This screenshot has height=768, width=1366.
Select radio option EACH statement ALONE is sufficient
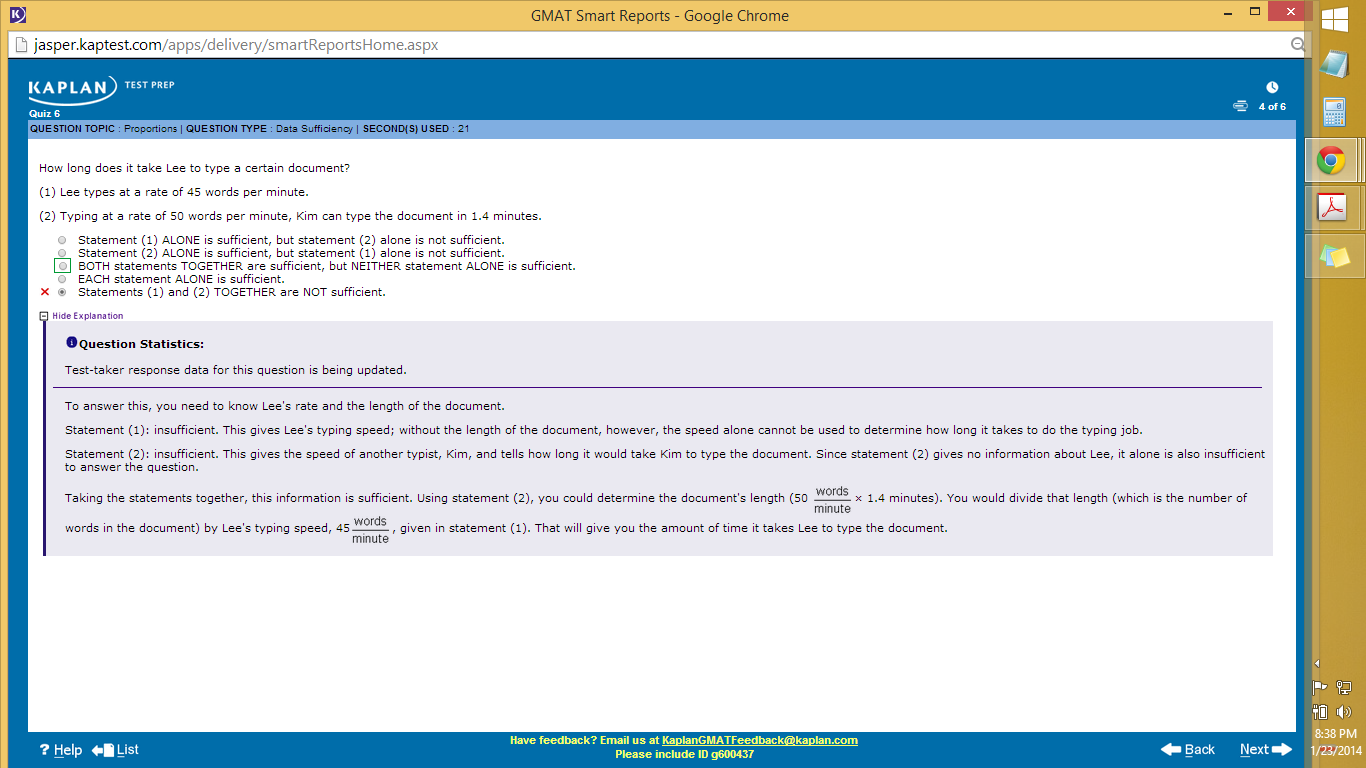tap(62, 279)
